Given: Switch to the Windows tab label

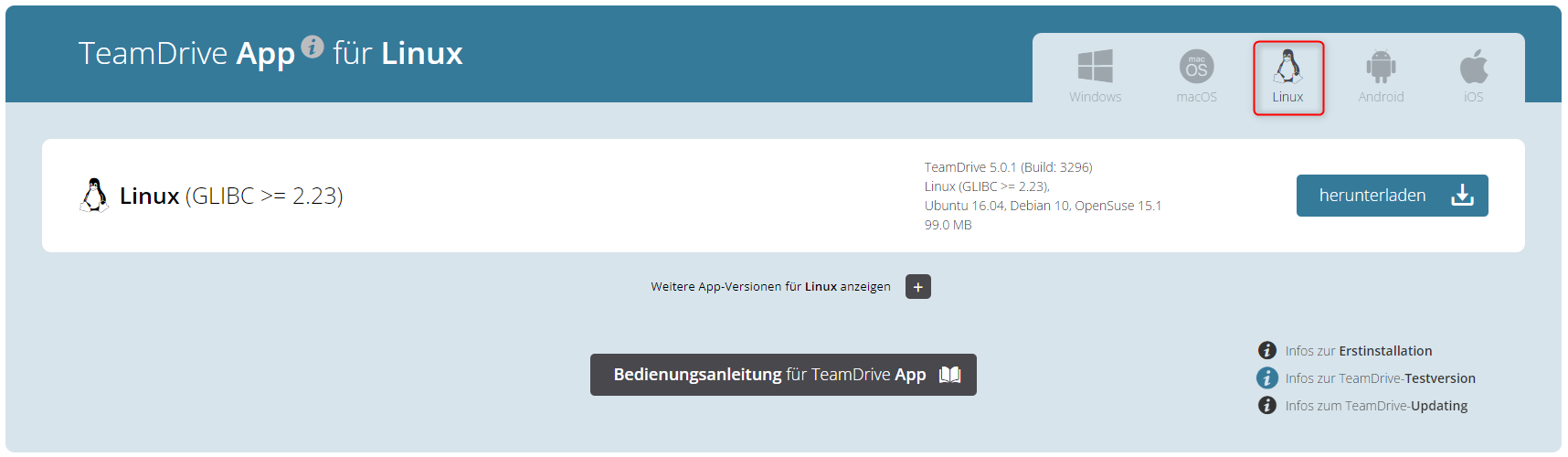Looking at the screenshot, I should point(1095,97).
